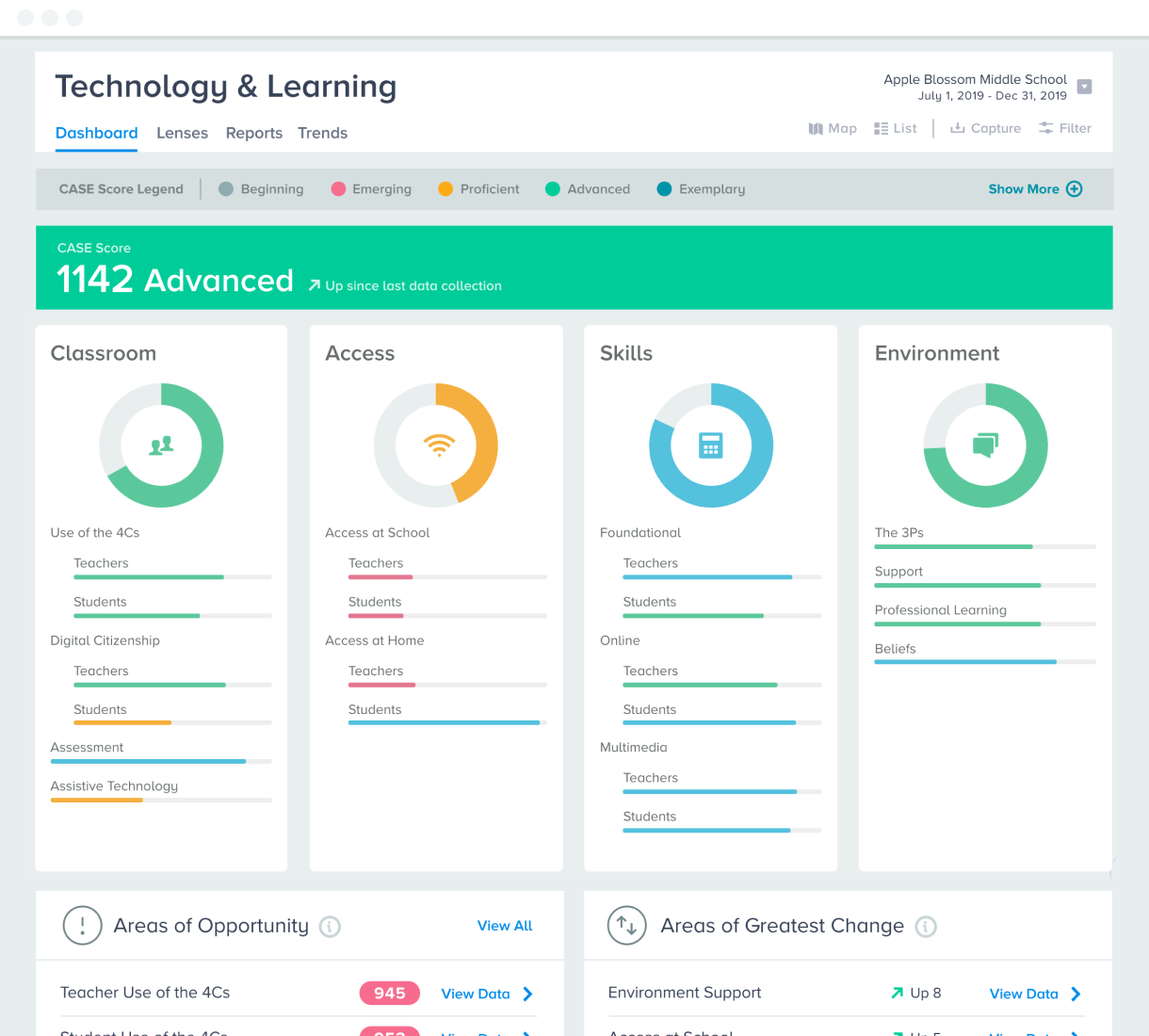The width and height of the screenshot is (1149, 1036).
Task: Open the Trends tab
Action: pyautogui.click(x=322, y=133)
